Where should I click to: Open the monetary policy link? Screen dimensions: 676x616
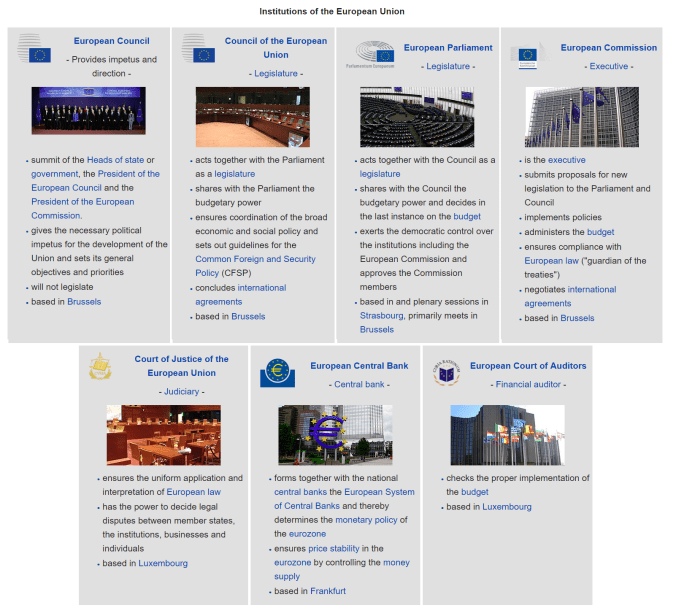tap(367, 520)
